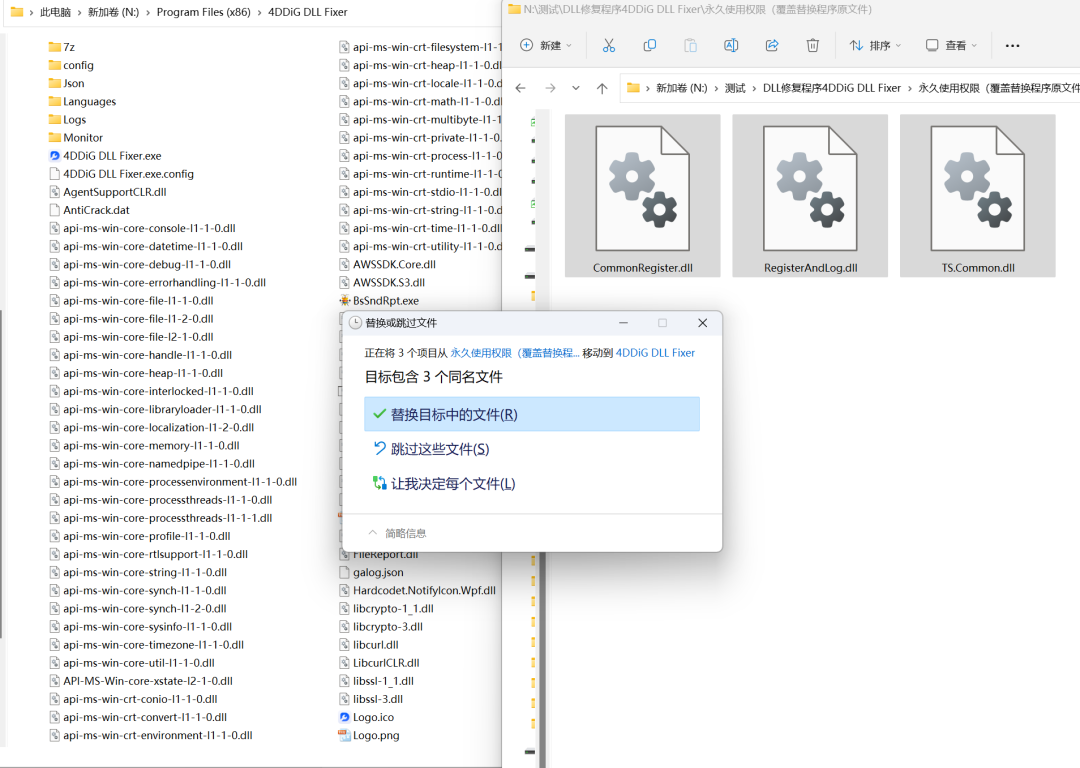
Task: Select LibcurlCLR.dll file
Action: [x=379, y=663]
